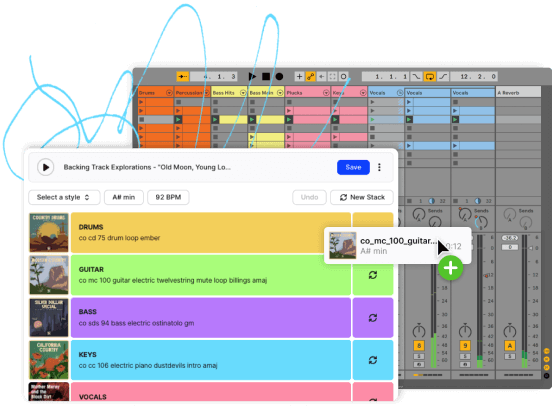Toggle Ableton's Punch-Out switch
The width and height of the screenshot is (552, 416).
pos(443,76)
